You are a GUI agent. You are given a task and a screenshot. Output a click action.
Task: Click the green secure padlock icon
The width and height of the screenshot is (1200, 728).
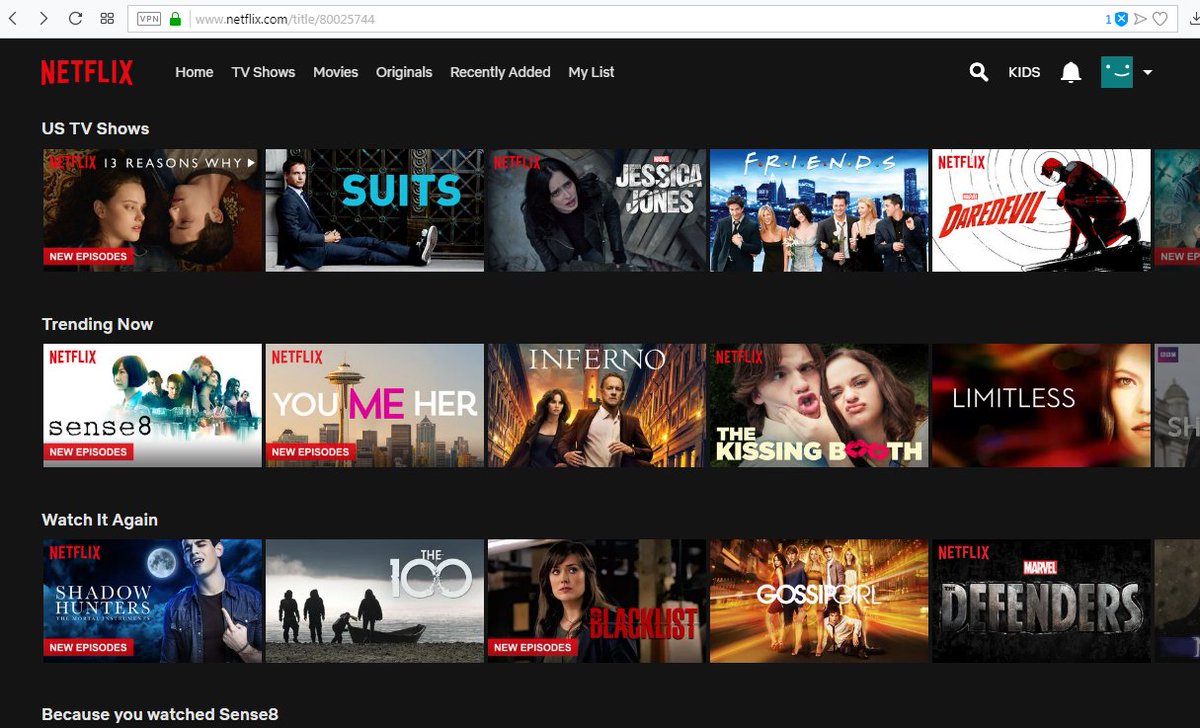click(175, 18)
